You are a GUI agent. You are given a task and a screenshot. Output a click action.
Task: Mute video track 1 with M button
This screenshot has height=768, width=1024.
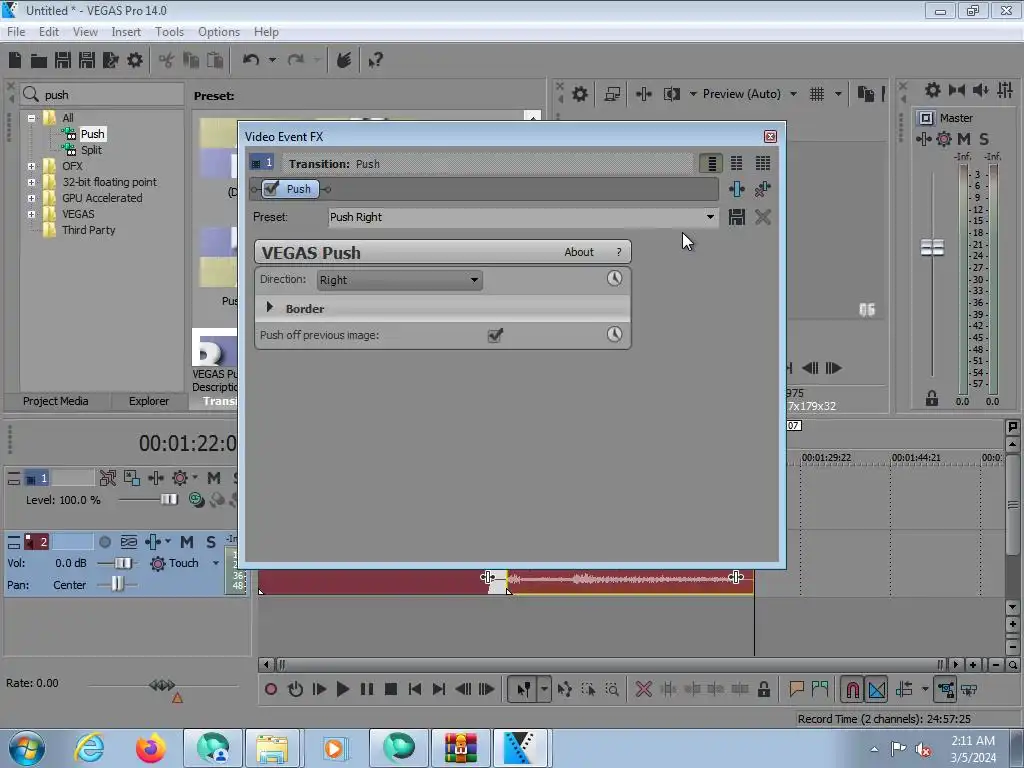click(214, 478)
